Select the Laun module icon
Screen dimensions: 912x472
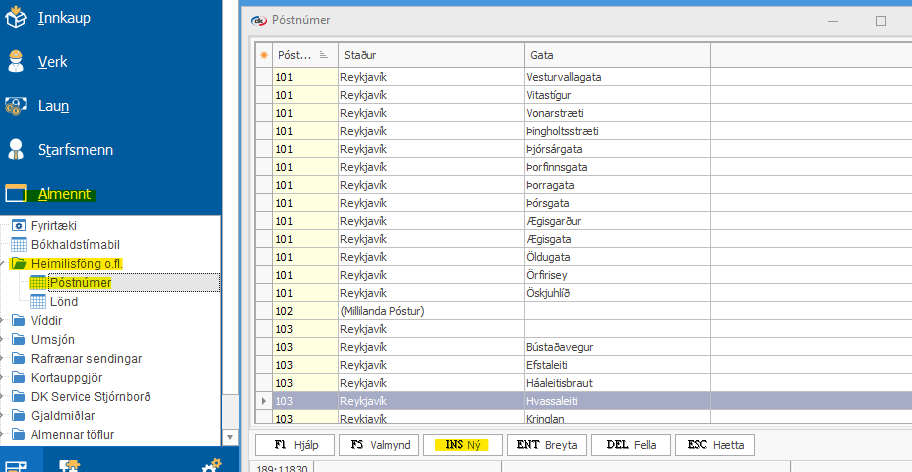[16, 106]
